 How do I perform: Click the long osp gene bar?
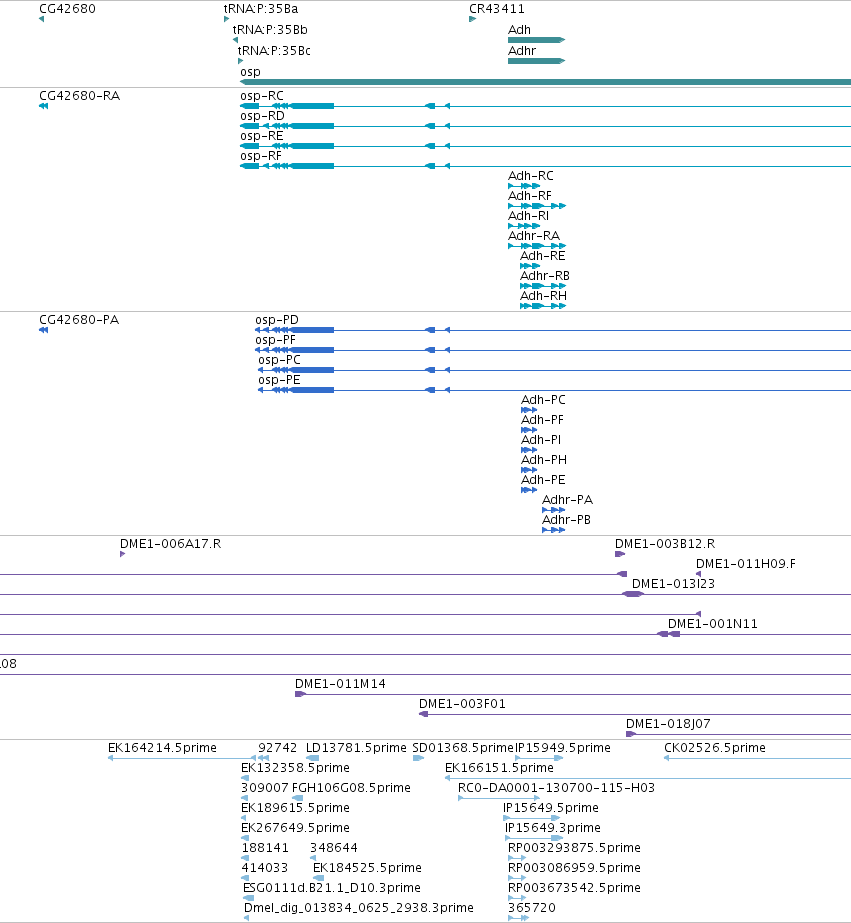tap(546, 82)
